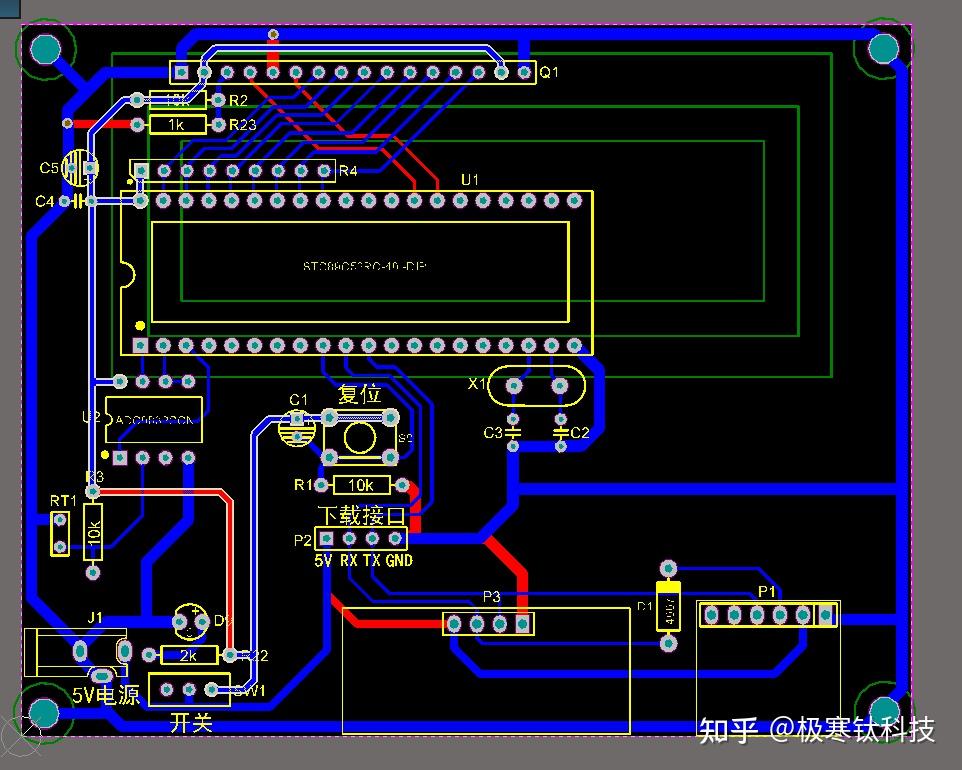This screenshot has height=770, width=962.
Task: Select microcontroller U1 labeled STC89C52RC
Action: pos(360,267)
